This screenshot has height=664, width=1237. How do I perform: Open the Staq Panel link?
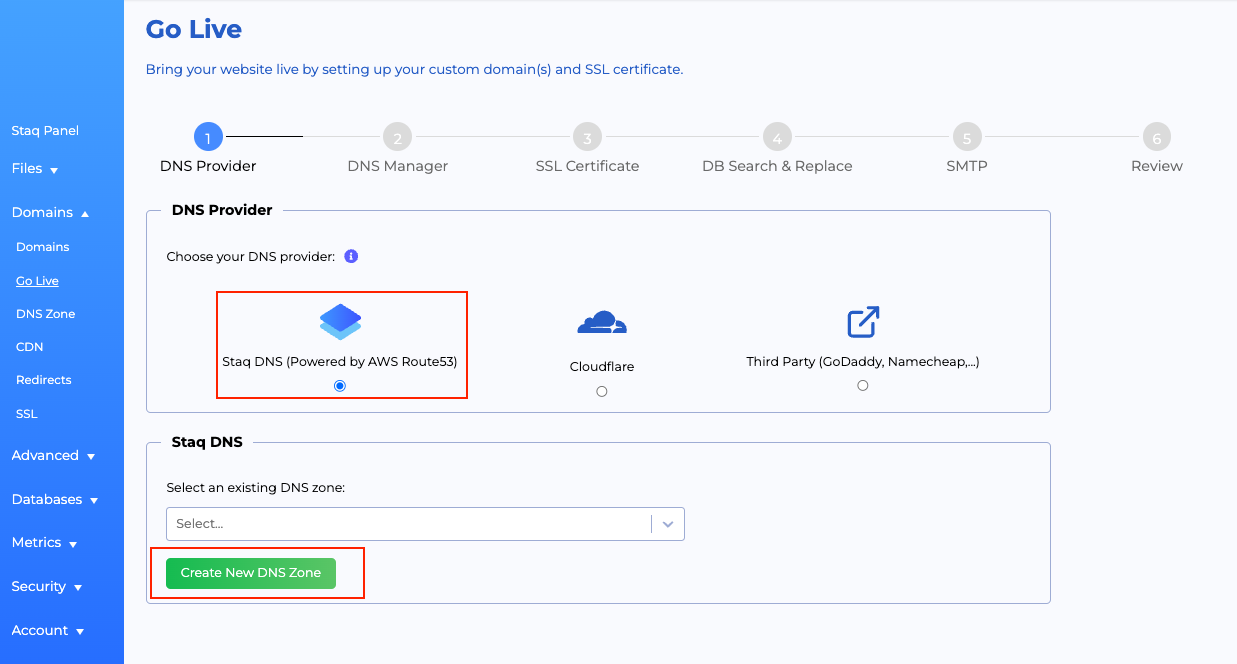[x=45, y=131]
